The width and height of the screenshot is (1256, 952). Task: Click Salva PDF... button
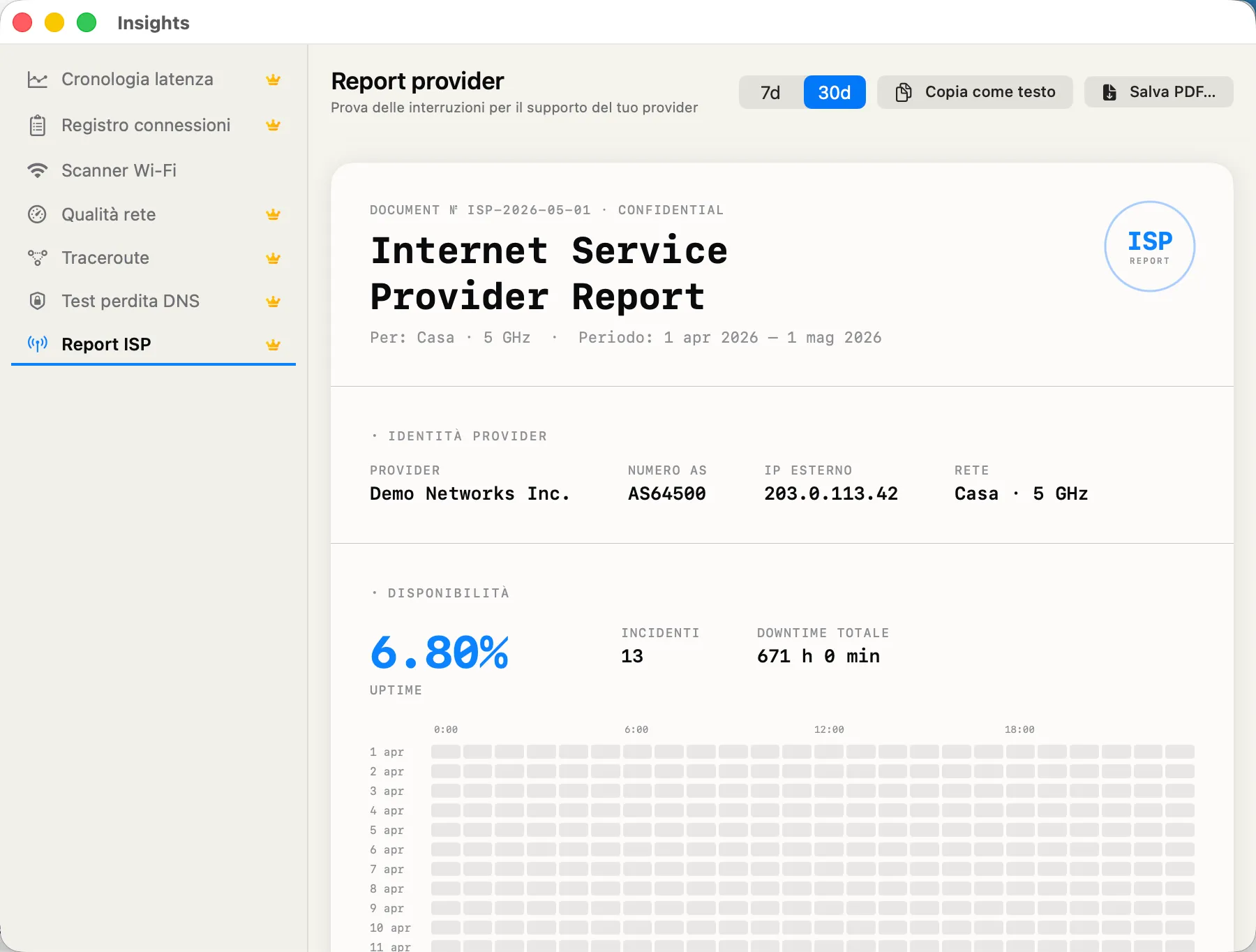(1158, 92)
